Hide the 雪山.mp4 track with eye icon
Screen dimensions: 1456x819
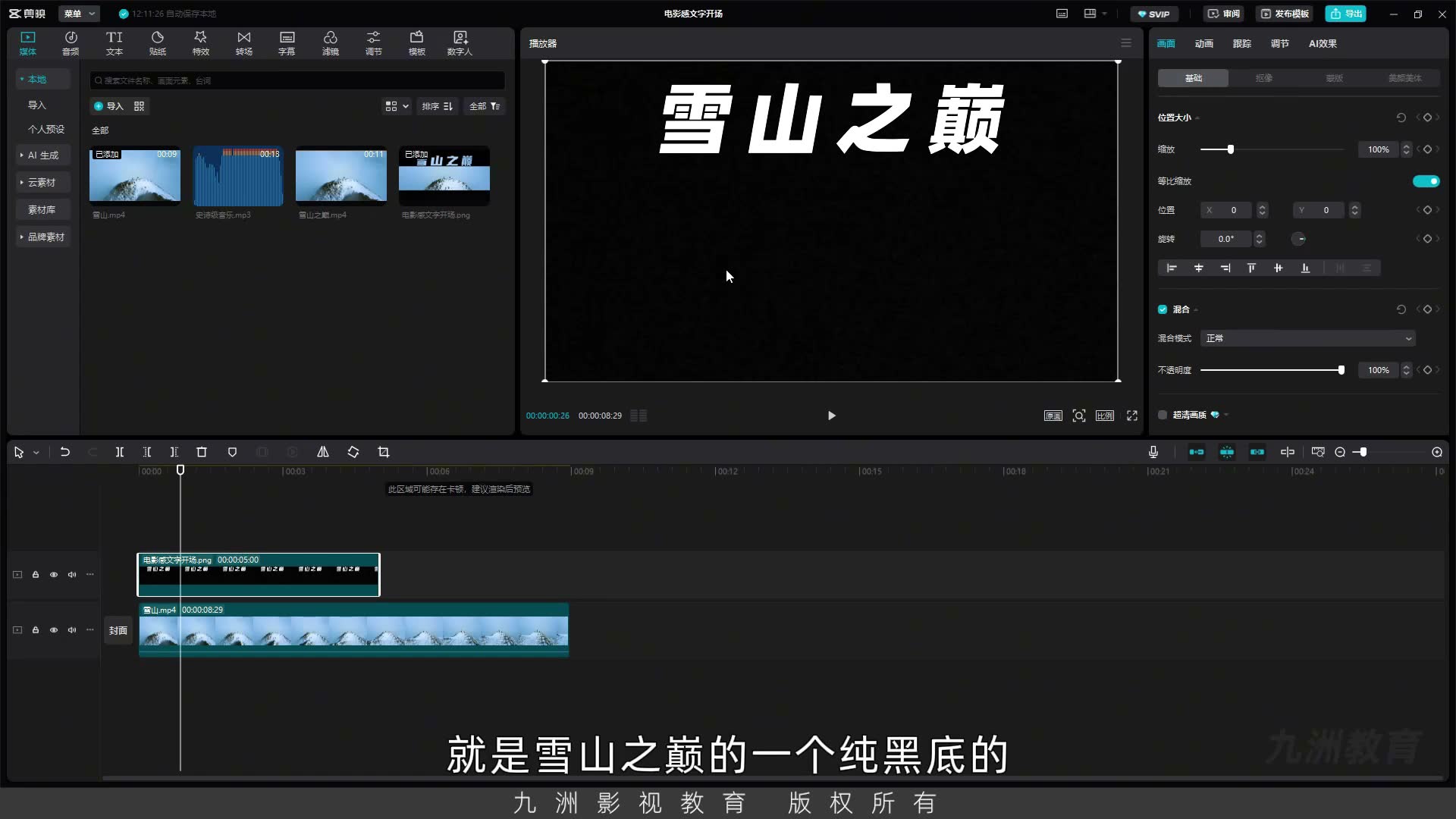coord(54,630)
